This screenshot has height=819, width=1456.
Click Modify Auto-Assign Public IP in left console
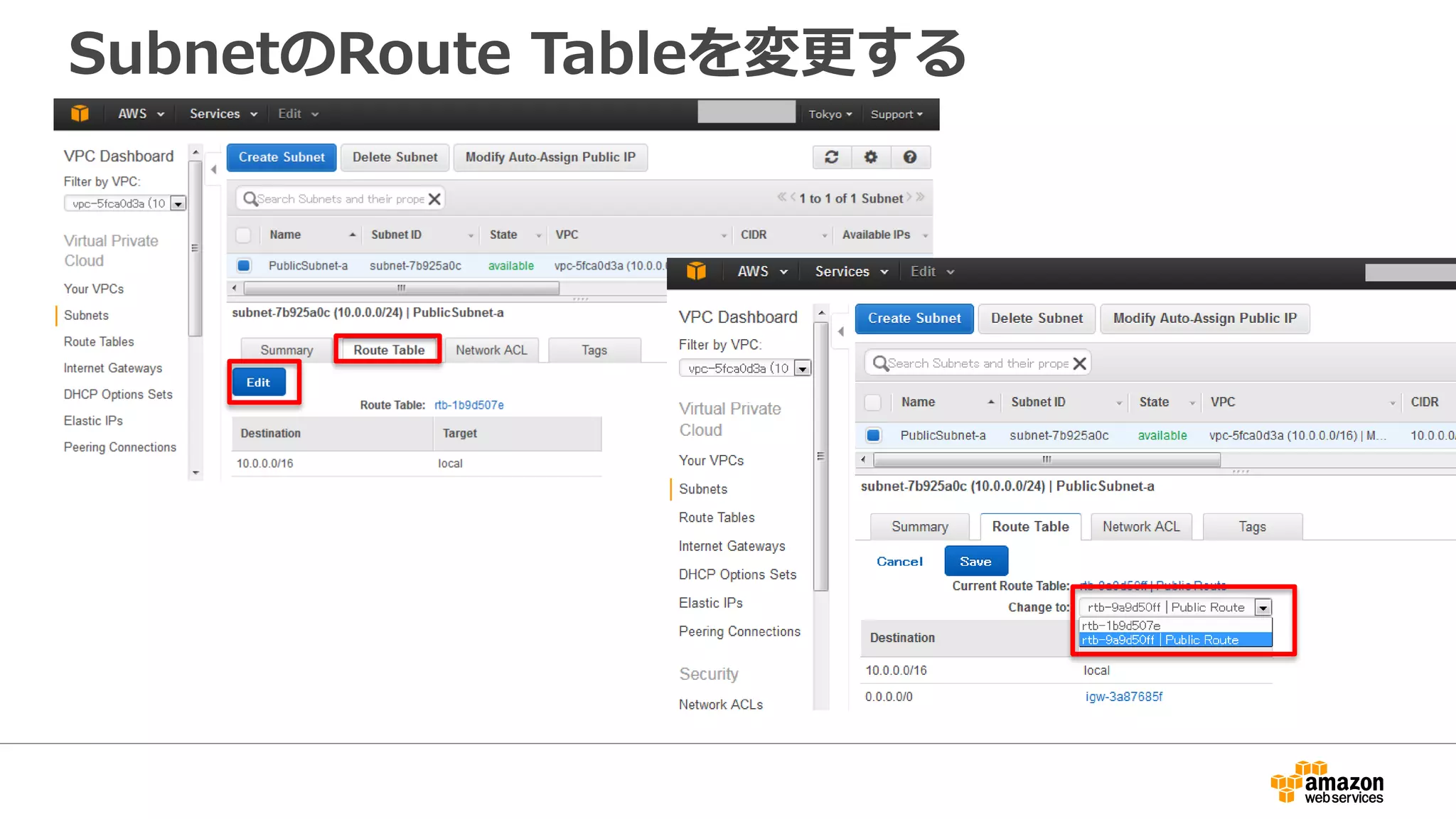(551, 157)
